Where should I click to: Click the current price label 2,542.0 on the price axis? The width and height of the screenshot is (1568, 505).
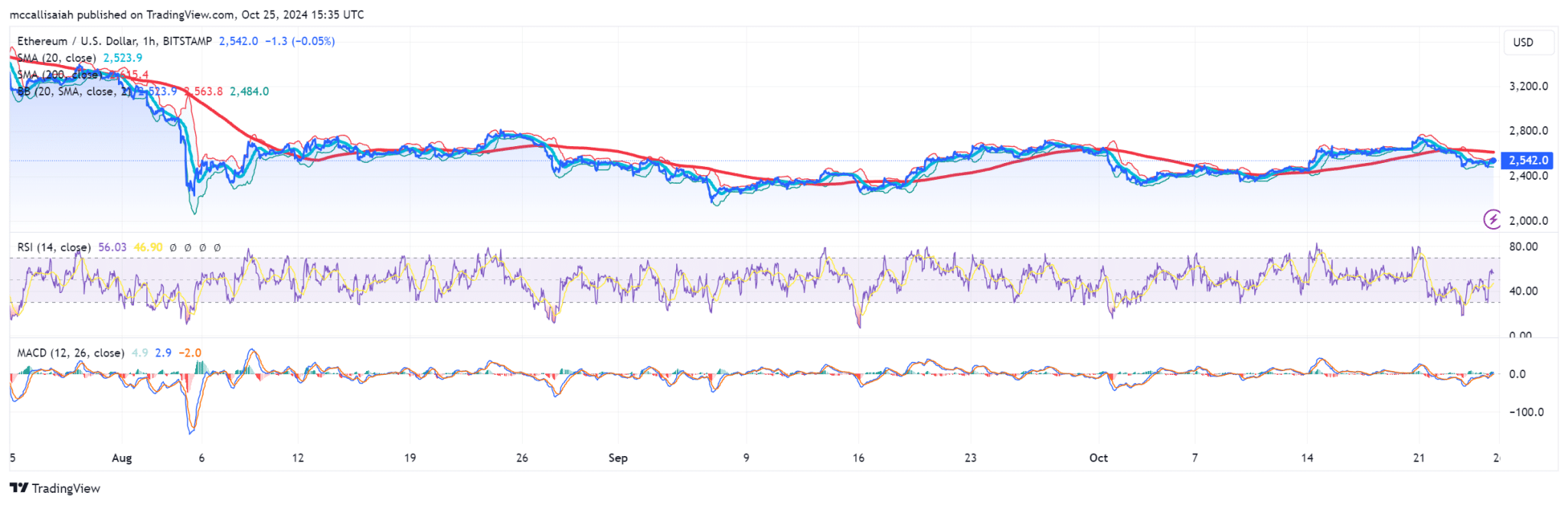point(1527,161)
